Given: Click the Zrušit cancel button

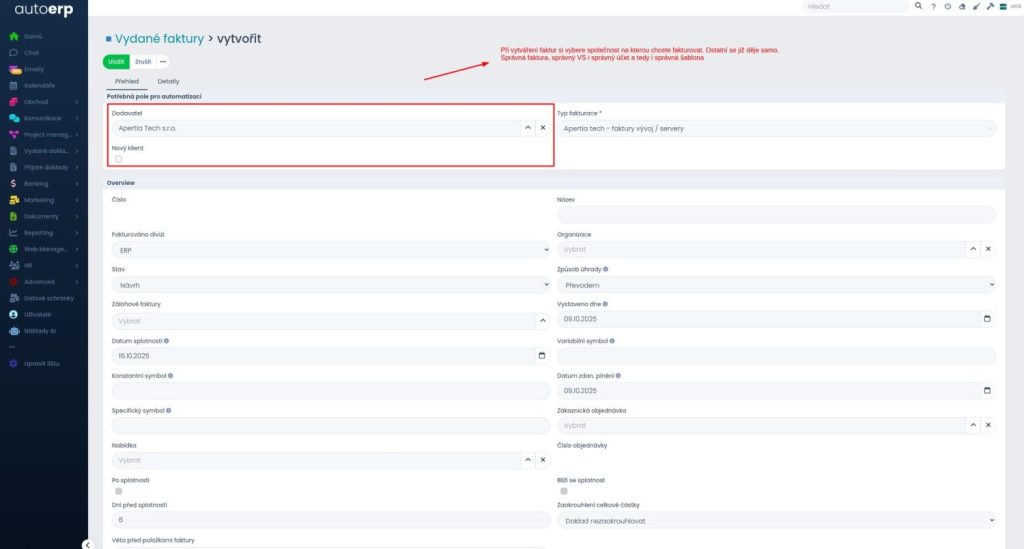Looking at the screenshot, I should tap(143, 62).
